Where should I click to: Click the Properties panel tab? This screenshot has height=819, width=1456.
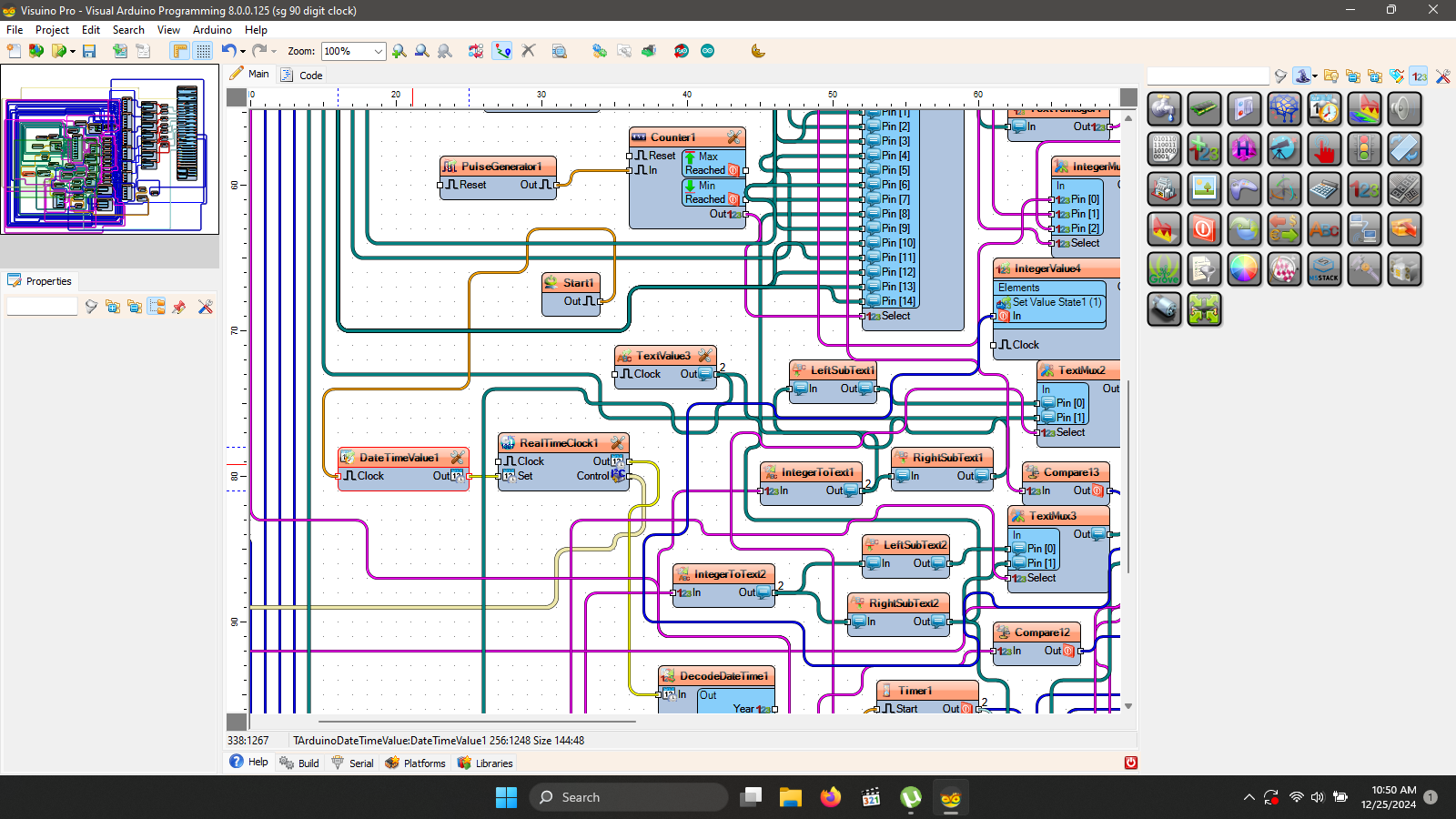[x=40, y=281]
